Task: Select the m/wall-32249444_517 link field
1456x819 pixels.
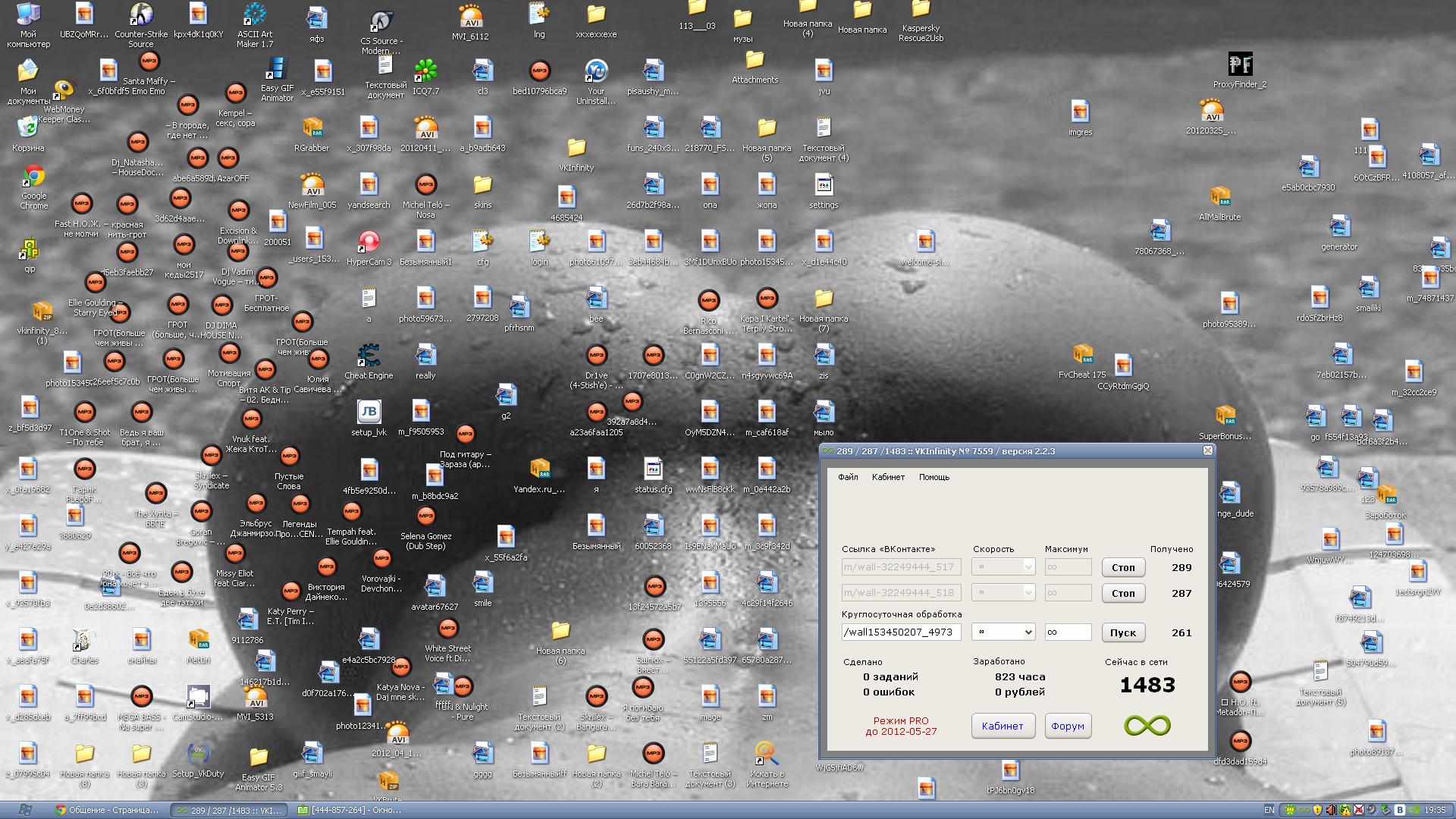Action: [901, 566]
